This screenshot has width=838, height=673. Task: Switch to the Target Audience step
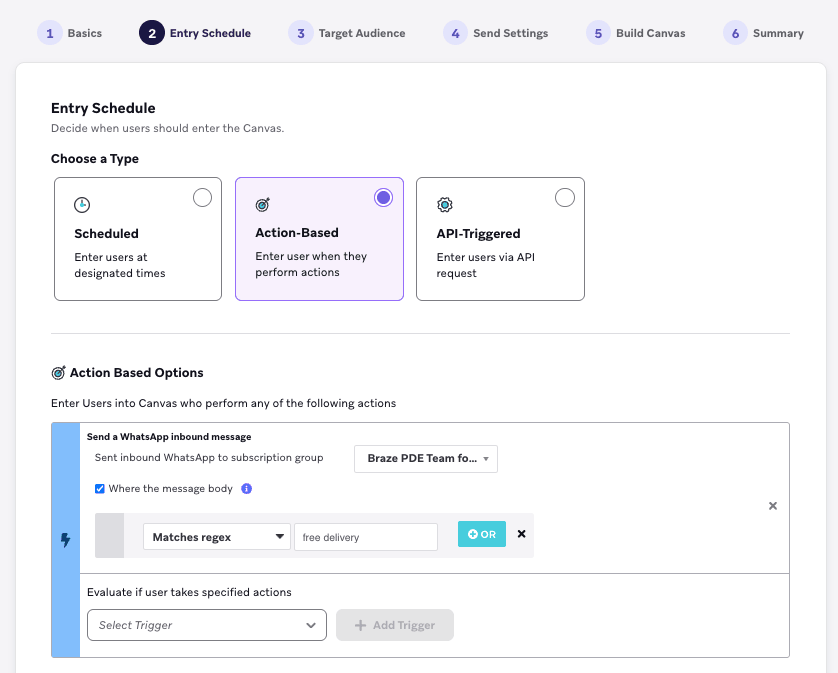click(346, 32)
